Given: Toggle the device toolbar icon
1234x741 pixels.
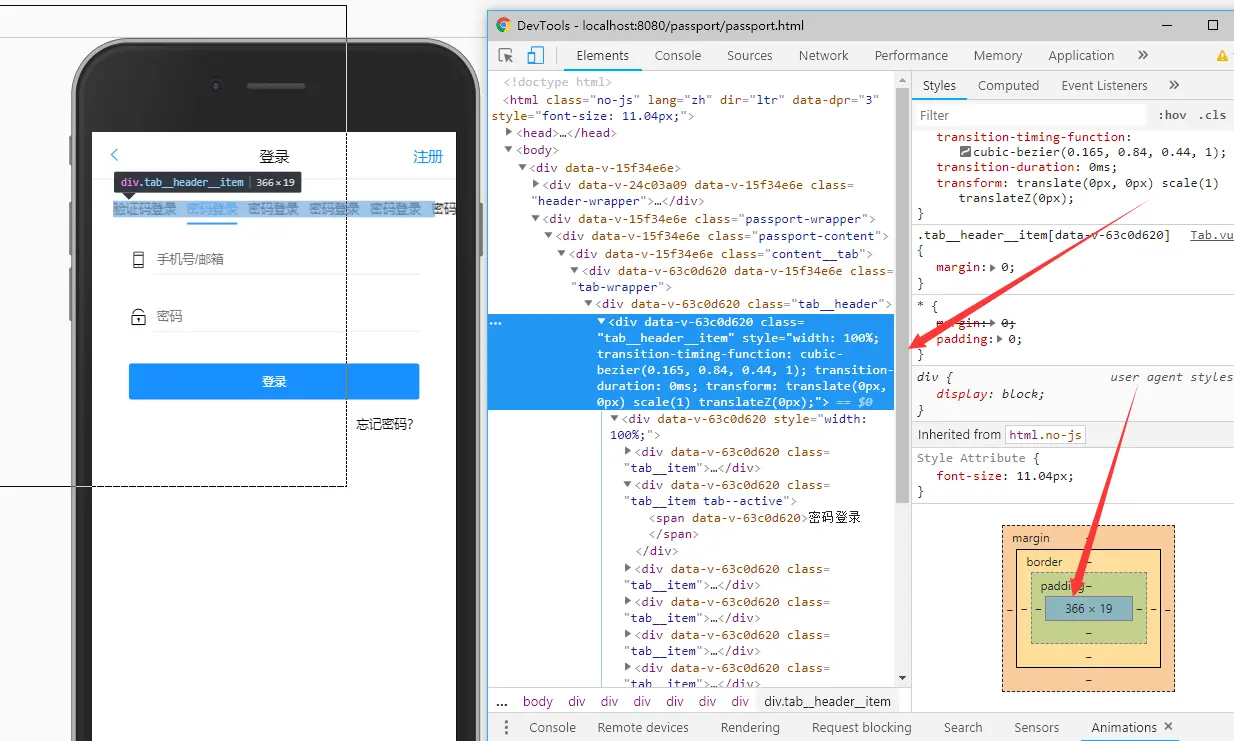Looking at the screenshot, I should [535, 56].
